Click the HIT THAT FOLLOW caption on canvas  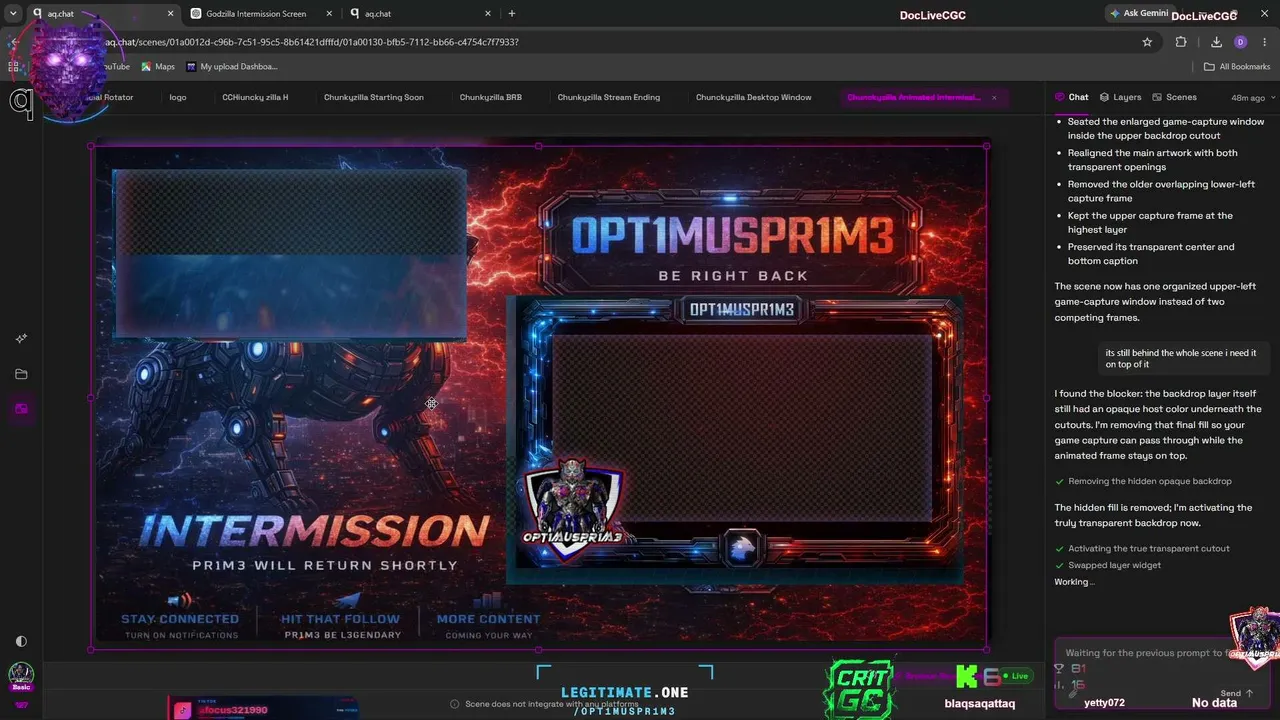(340, 619)
